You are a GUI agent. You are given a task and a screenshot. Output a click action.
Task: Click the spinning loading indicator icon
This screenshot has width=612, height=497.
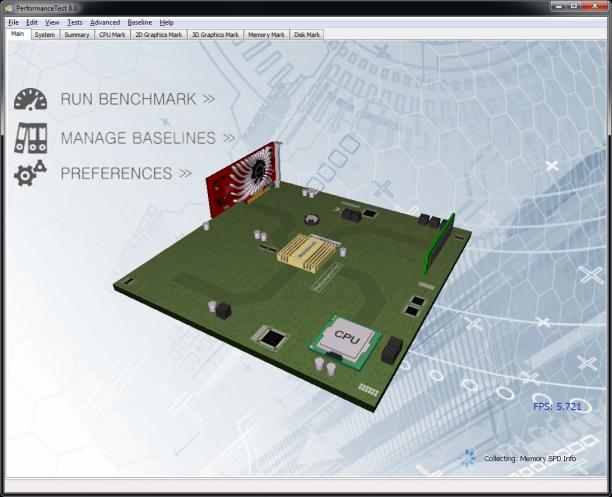pyautogui.click(x=468, y=458)
